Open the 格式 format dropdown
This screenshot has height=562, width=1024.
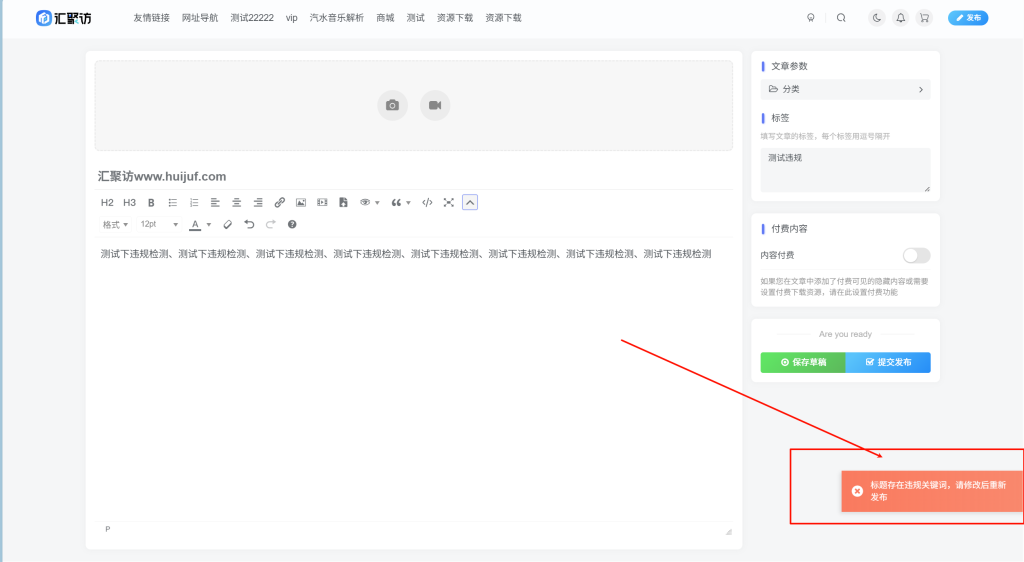[x=115, y=225]
